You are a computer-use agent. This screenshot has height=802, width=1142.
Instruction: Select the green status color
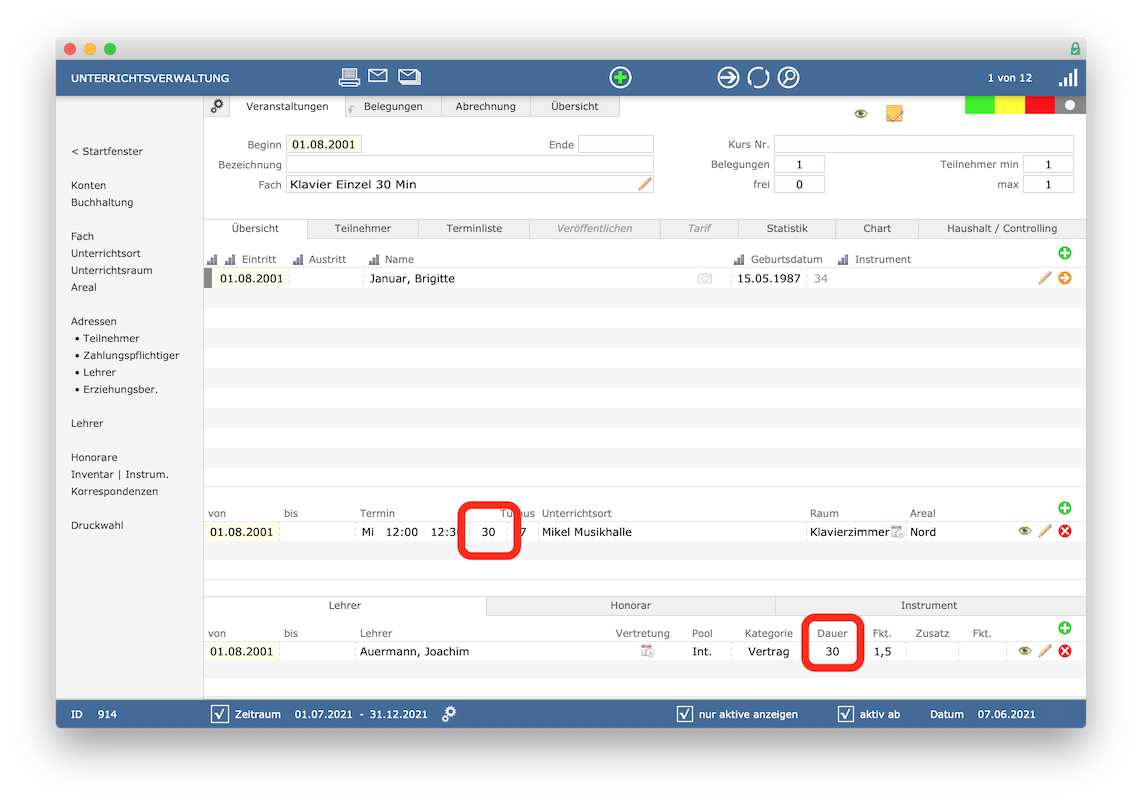point(980,105)
